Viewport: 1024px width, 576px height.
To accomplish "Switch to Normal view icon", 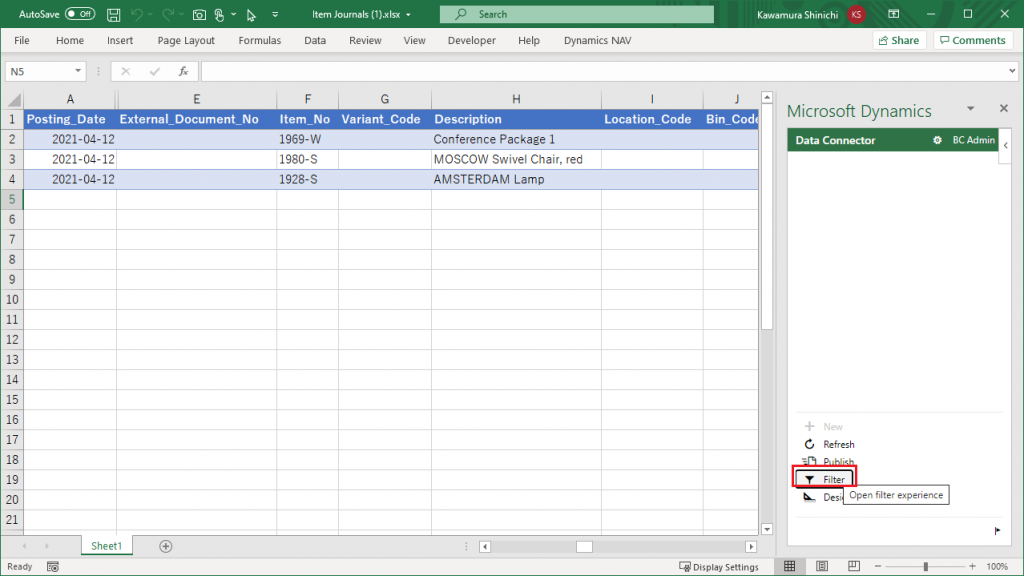I will point(790,566).
